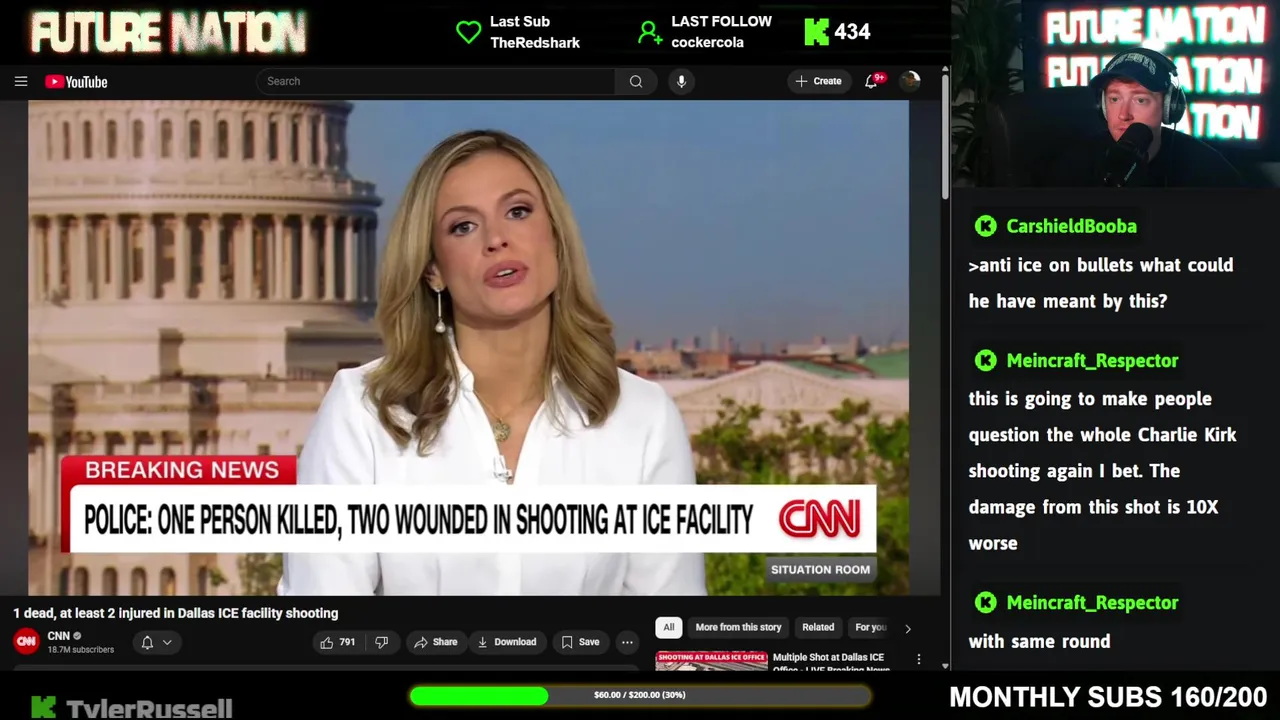Click the Last Follow person icon

(650, 32)
